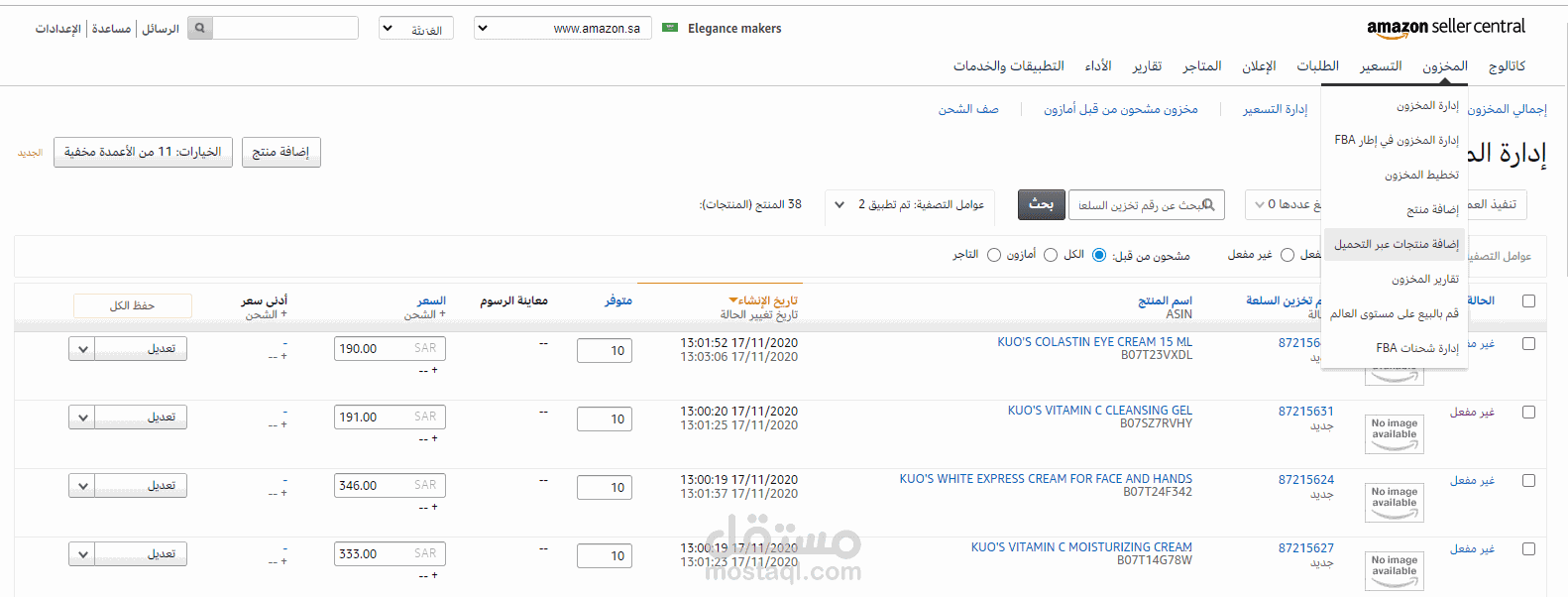This screenshot has height=597, width=1568.
Task: Open the edit dropdown arrow for 191.00 price row
Action: coord(82,418)
